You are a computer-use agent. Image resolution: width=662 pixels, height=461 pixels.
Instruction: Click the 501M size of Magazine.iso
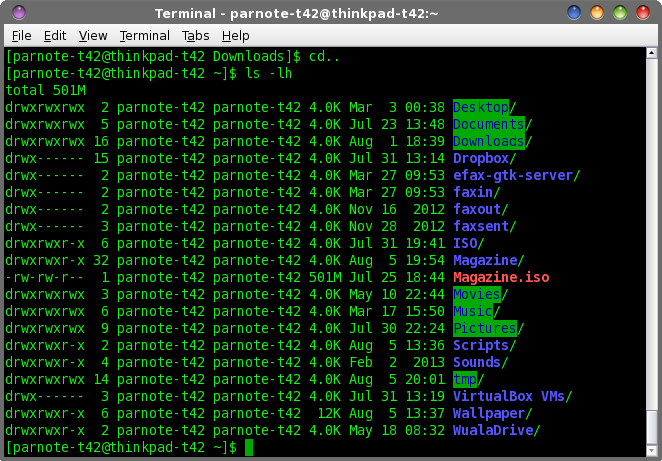(x=325, y=277)
